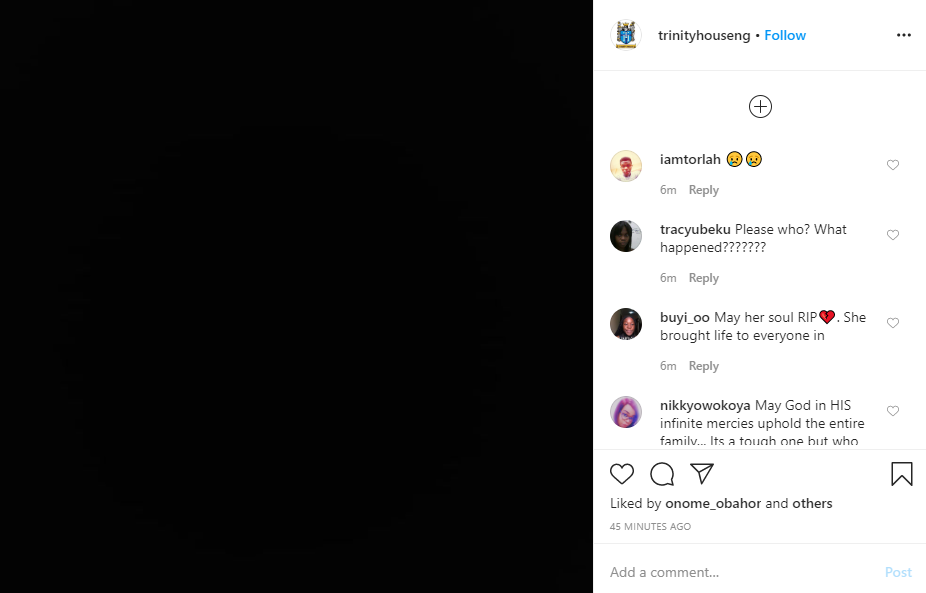The height and width of the screenshot is (593, 926).
Task: Load more comments with plus circle
Action: click(760, 107)
